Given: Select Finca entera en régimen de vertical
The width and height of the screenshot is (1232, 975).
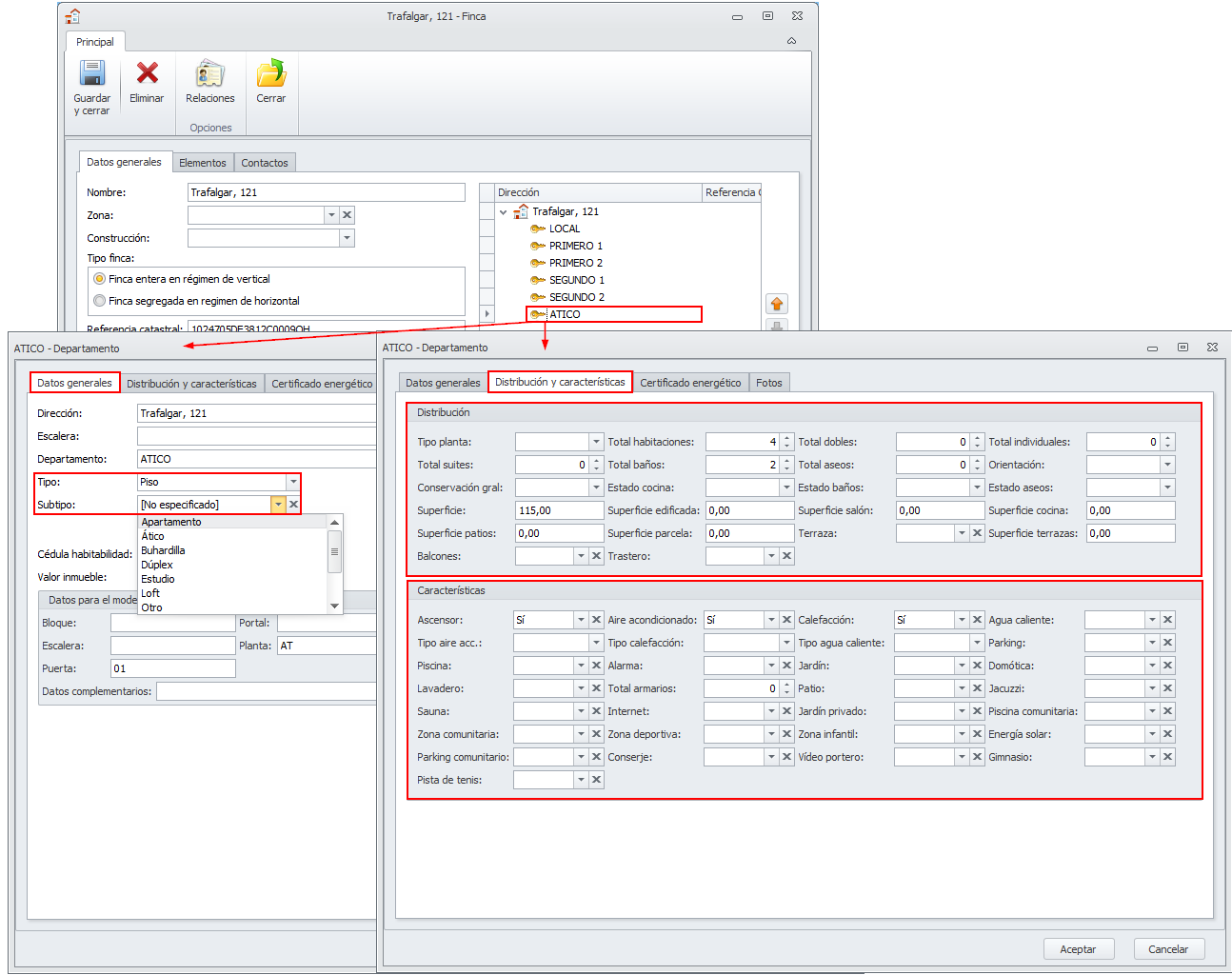Looking at the screenshot, I should [x=100, y=279].
